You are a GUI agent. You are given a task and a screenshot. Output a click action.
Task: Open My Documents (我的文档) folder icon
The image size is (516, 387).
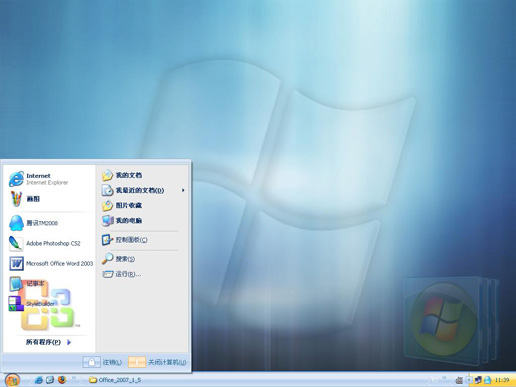click(108, 175)
